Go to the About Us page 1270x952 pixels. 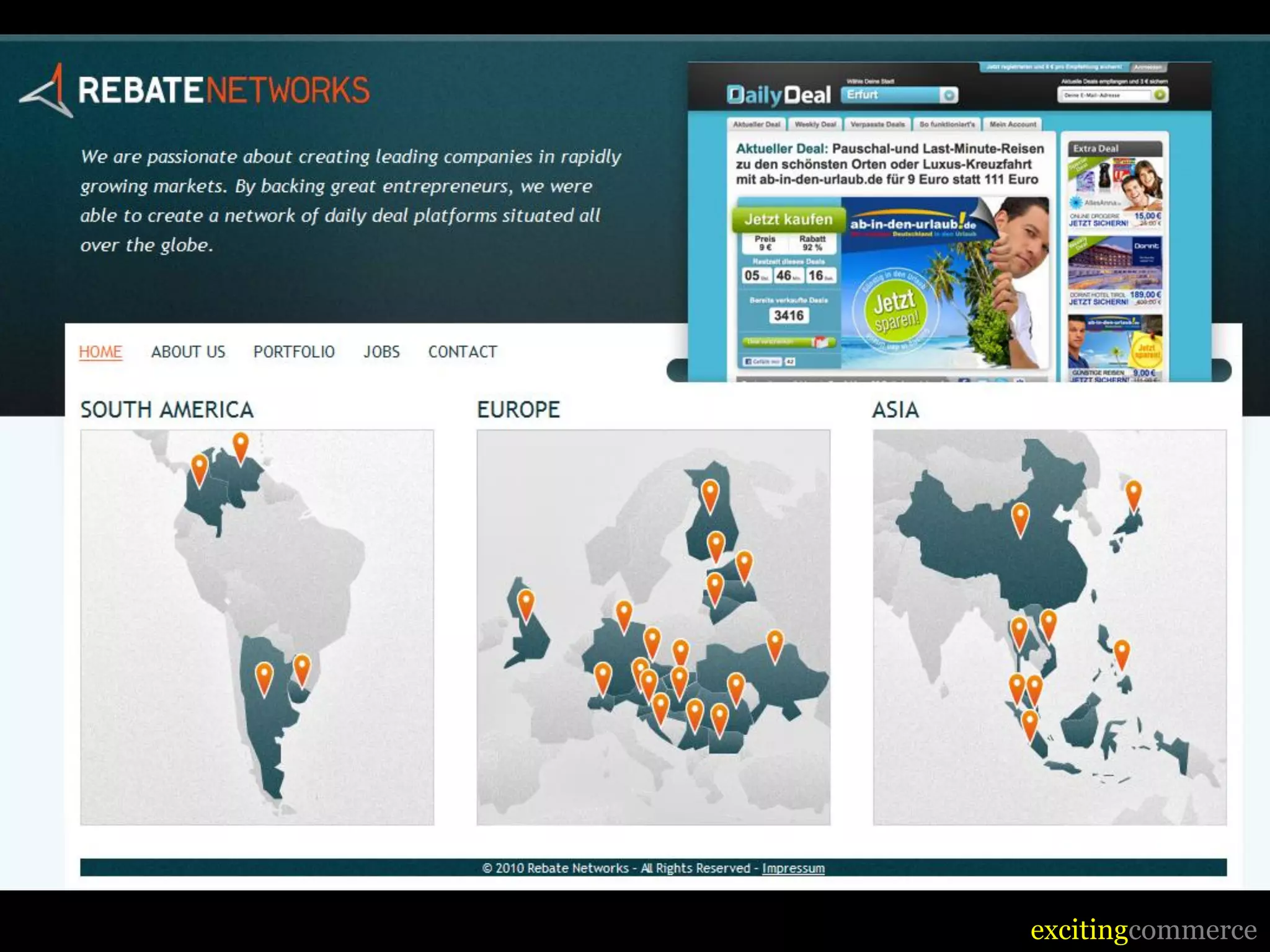(x=188, y=352)
